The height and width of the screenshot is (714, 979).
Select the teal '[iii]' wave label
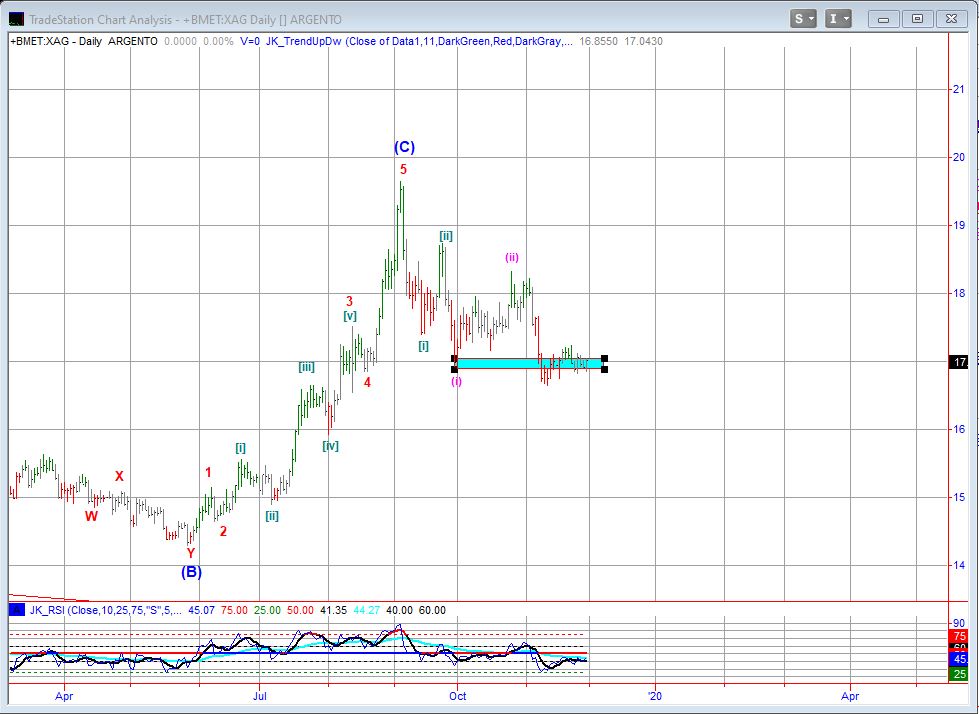[306, 367]
